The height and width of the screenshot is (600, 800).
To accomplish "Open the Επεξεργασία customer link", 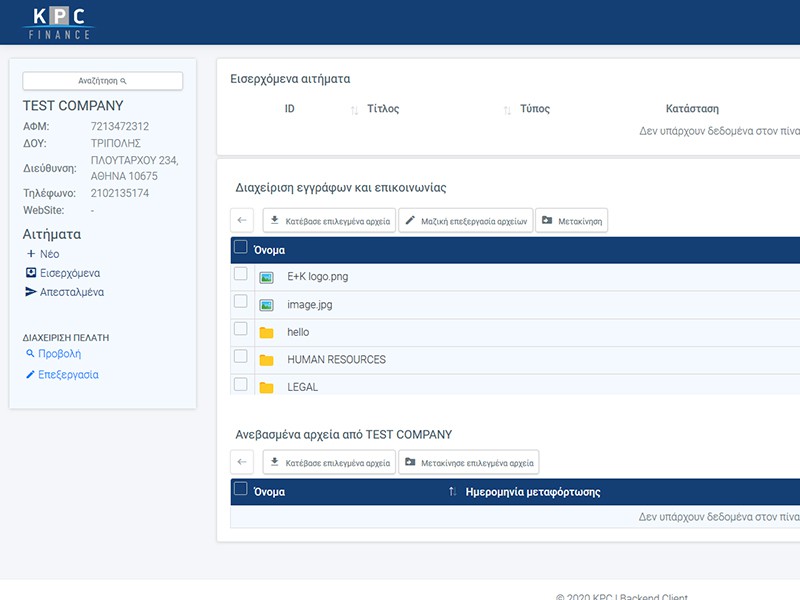I will click(x=68, y=375).
